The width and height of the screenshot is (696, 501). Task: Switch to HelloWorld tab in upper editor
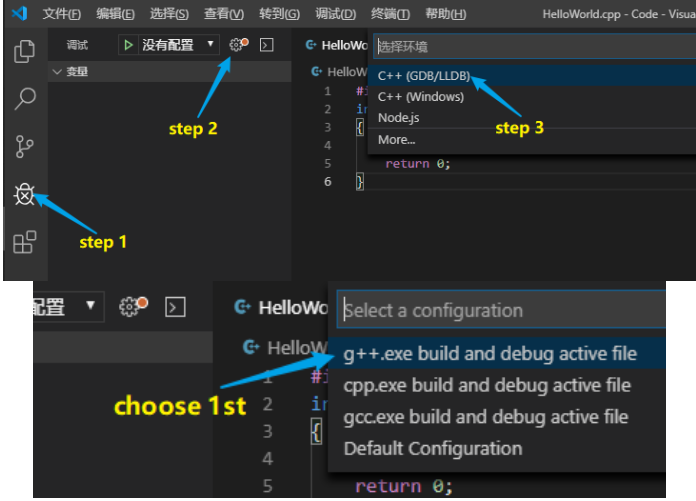tap(337, 45)
